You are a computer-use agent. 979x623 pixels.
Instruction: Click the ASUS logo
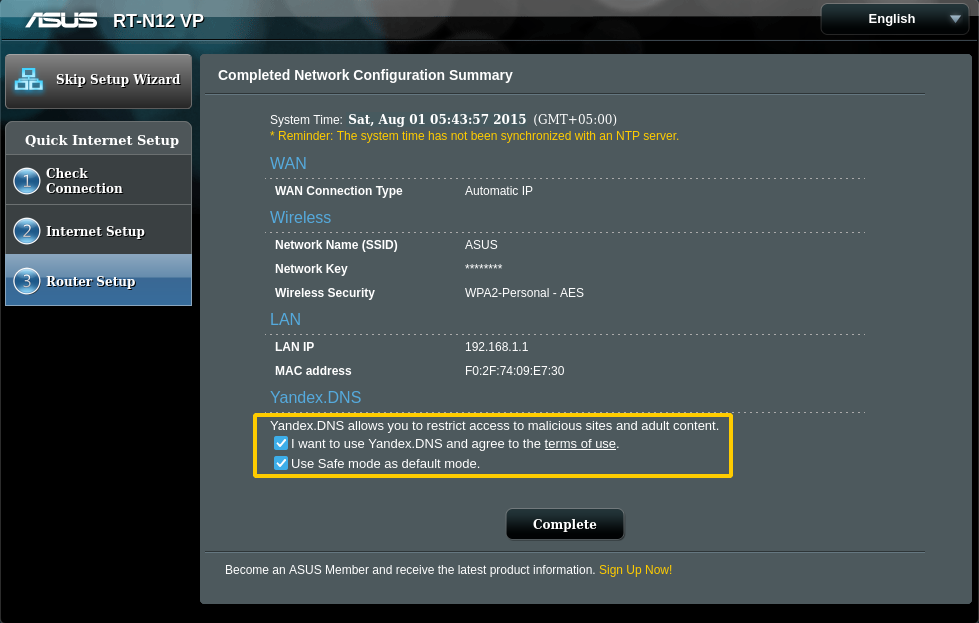pyautogui.click(x=61, y=20)
